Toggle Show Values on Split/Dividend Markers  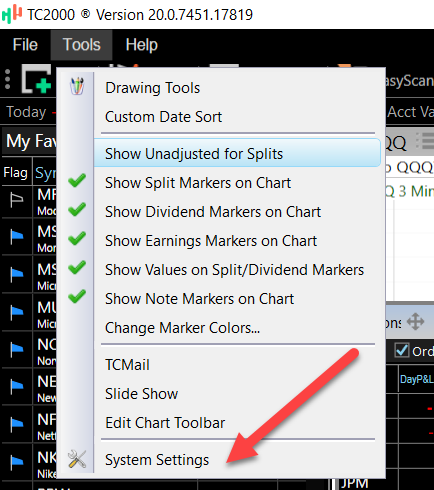click(x=234, y=270)
